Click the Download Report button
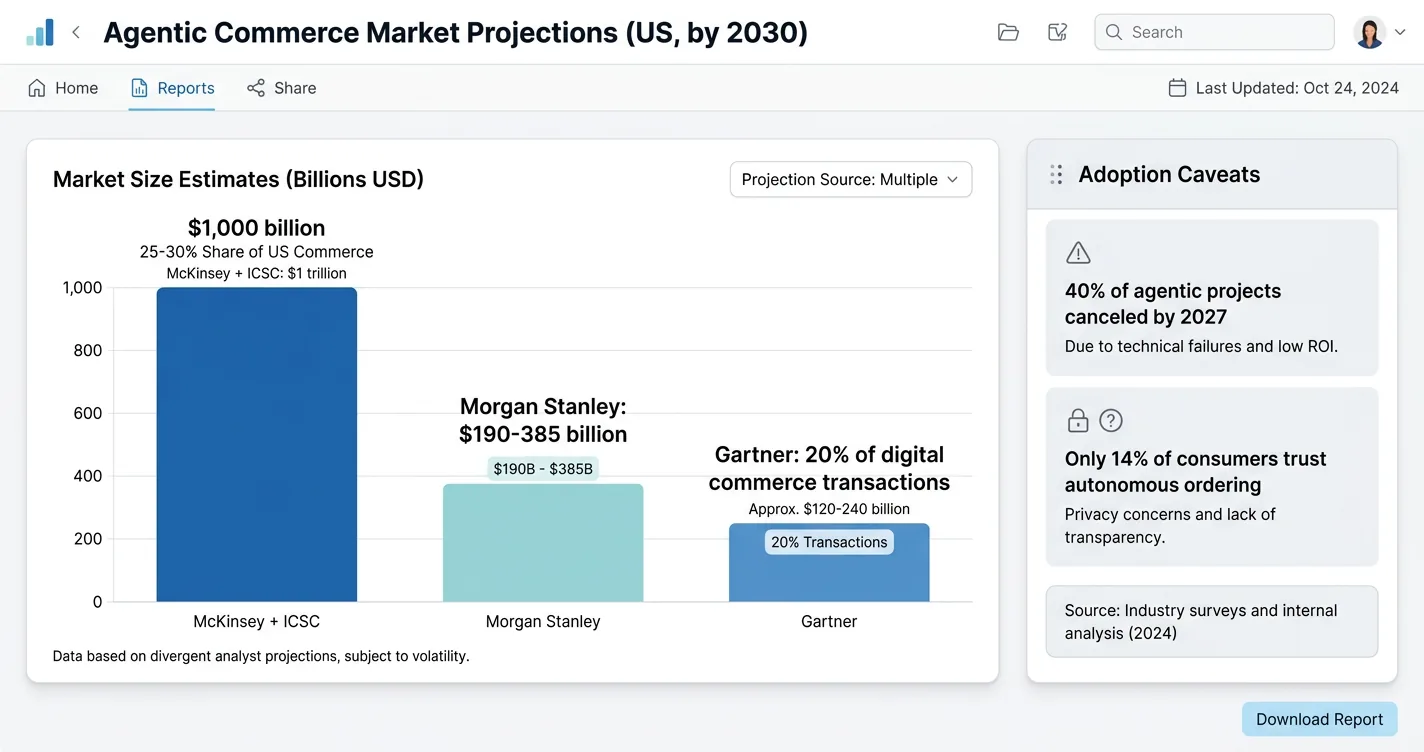Image resolution: width=1424 pixels, height=752 pixels. [1319, 719]
